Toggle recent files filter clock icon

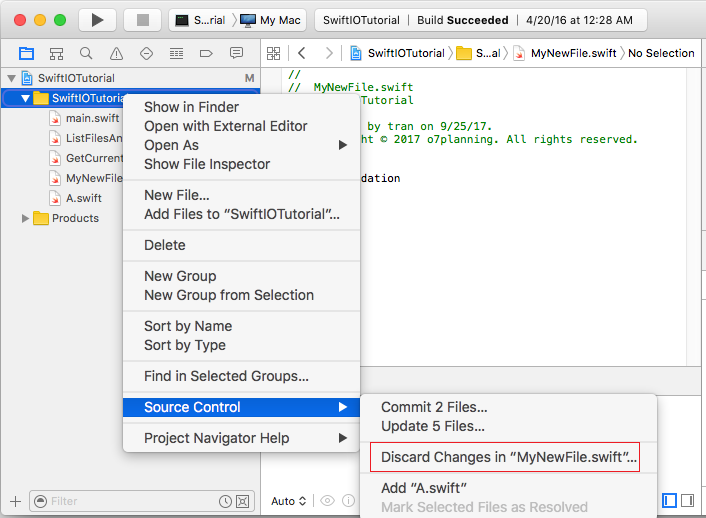coord(225,501)
